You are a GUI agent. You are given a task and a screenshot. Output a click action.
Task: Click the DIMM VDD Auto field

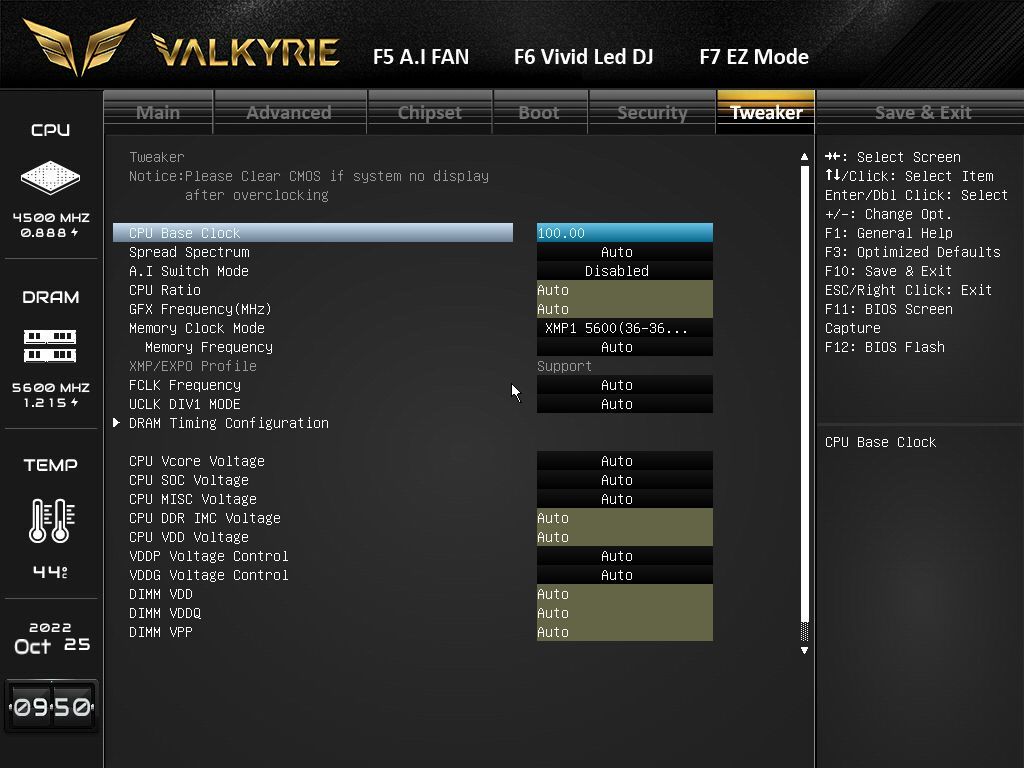[624, 594]
